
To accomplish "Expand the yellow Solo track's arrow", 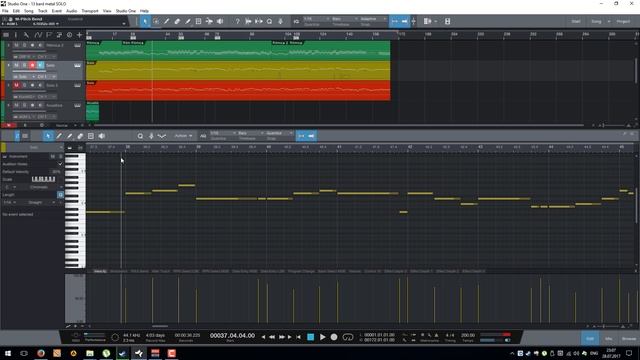I will coord(9,65).
